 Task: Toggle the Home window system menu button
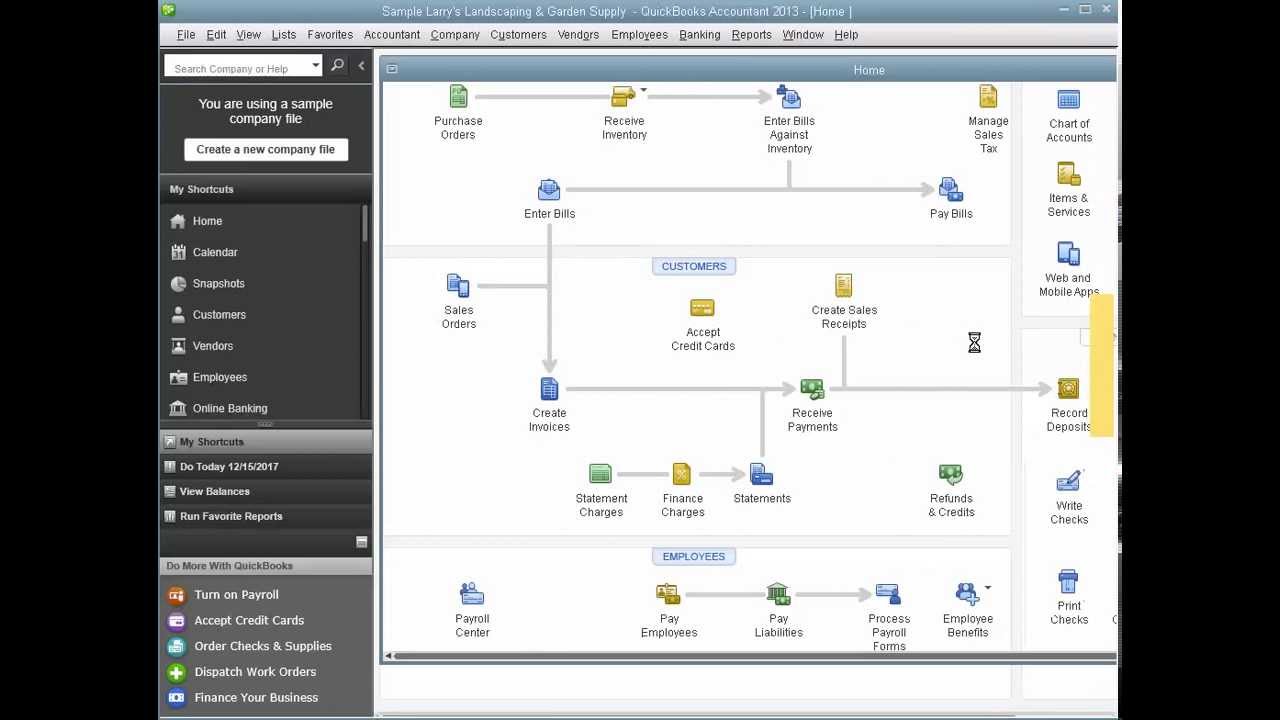[x=392, y=69]
